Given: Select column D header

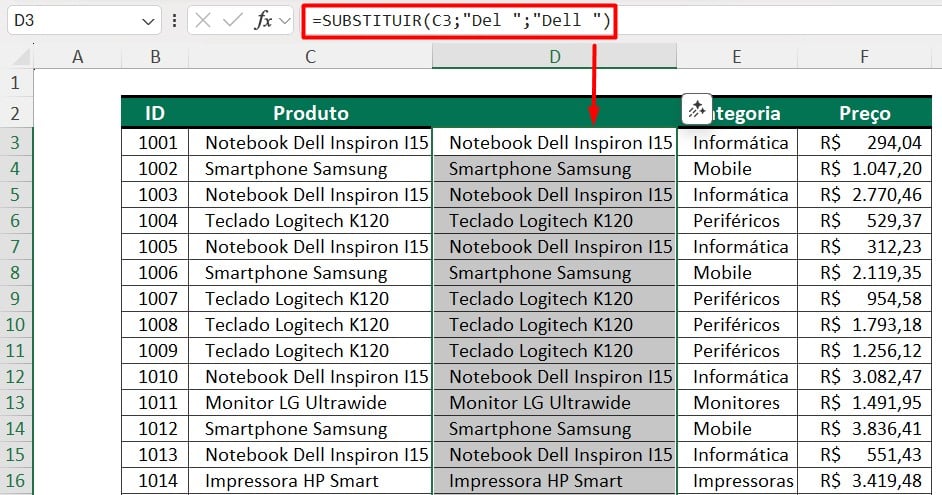Looking at the screenshot, I should (555, 56).
